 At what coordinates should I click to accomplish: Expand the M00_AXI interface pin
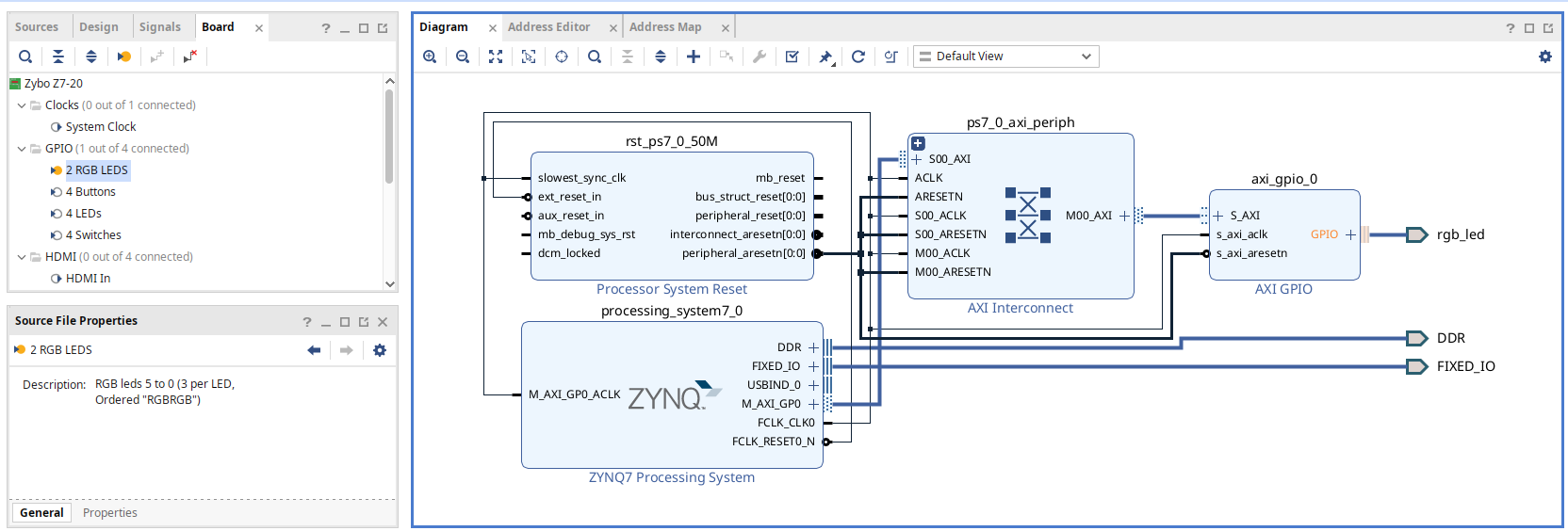pyautogui.click(x=1124, y=216)
